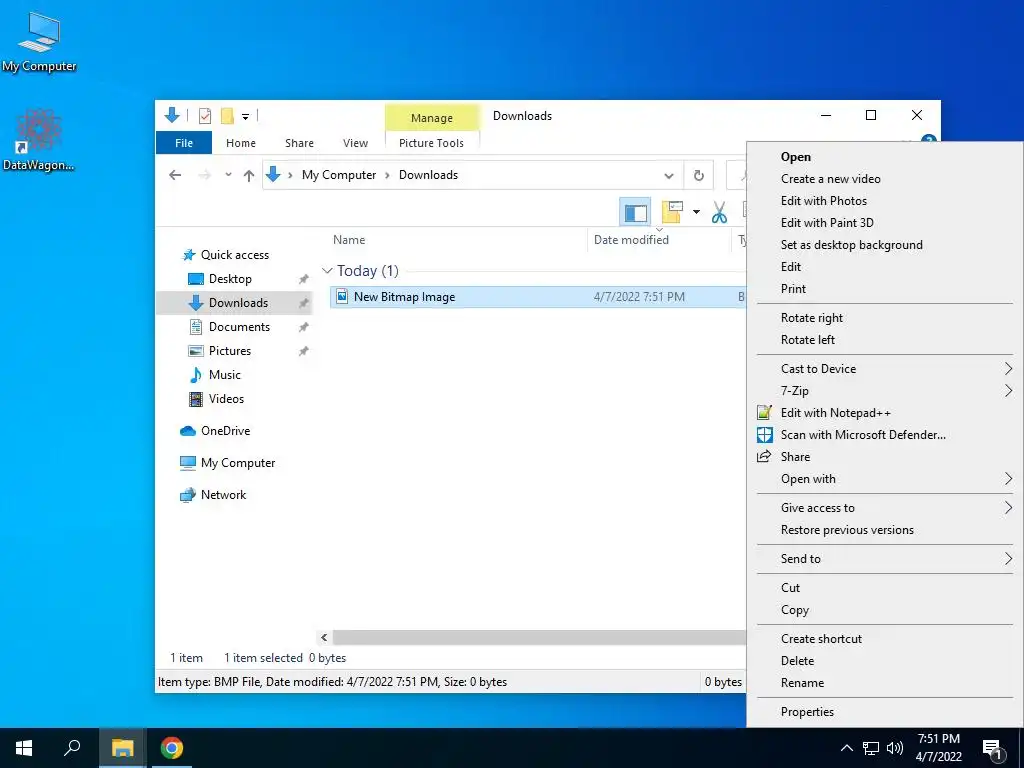Switch to the Home ribbon tab

click(x=240, y=143)
